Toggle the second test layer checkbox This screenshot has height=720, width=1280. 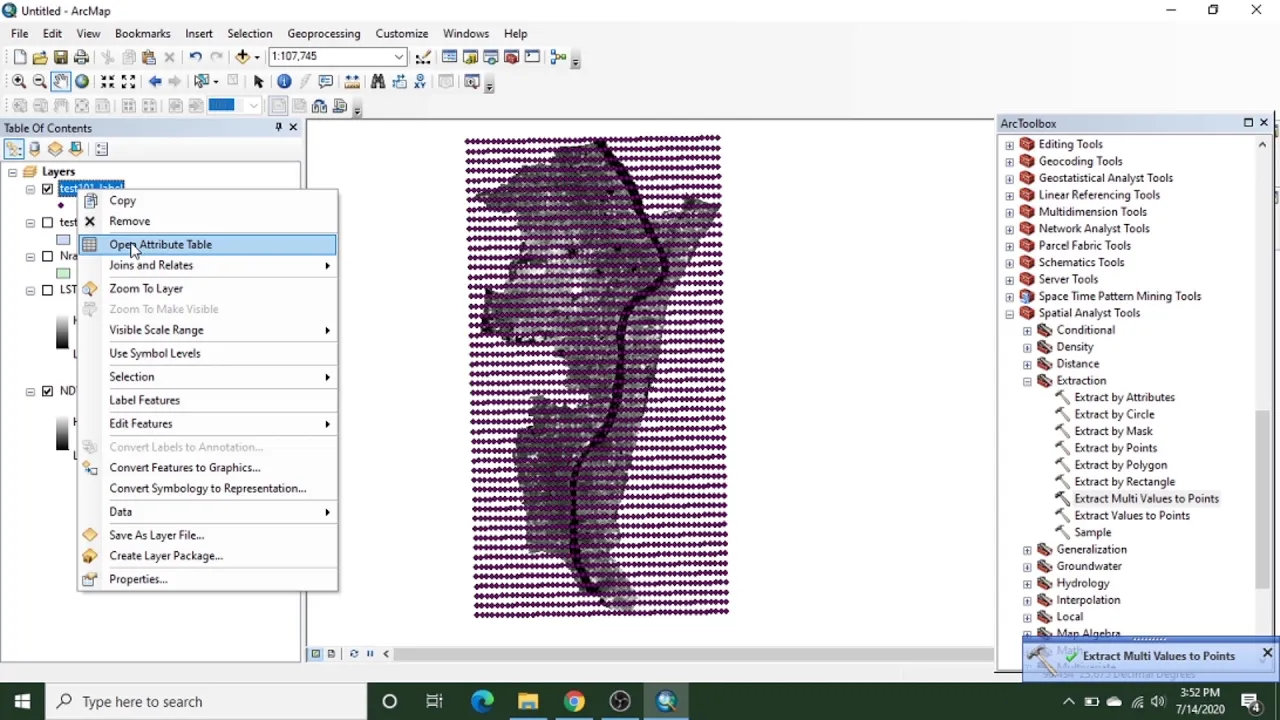[47, 222]
